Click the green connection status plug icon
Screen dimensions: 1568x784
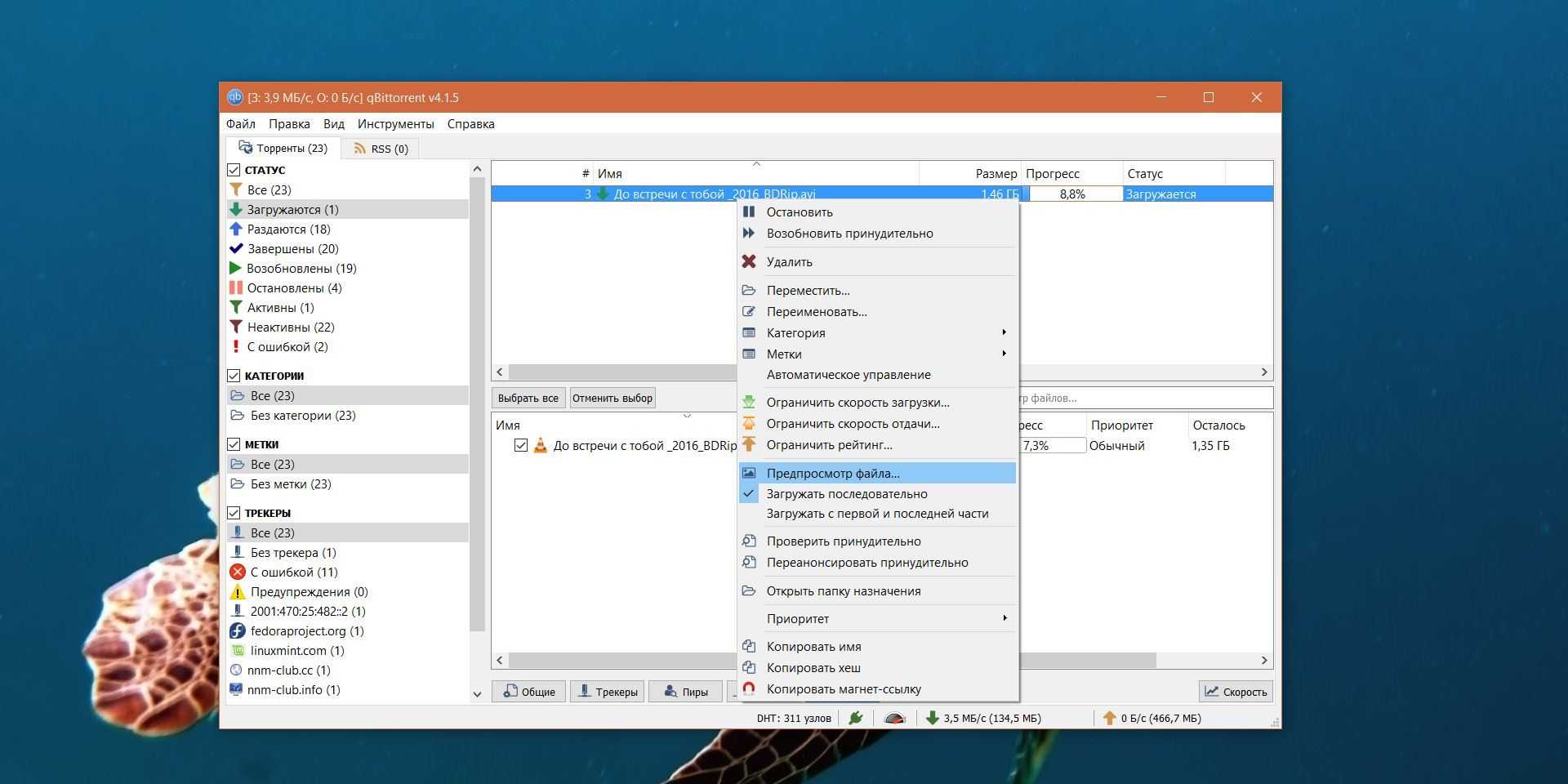click(855, 719)
